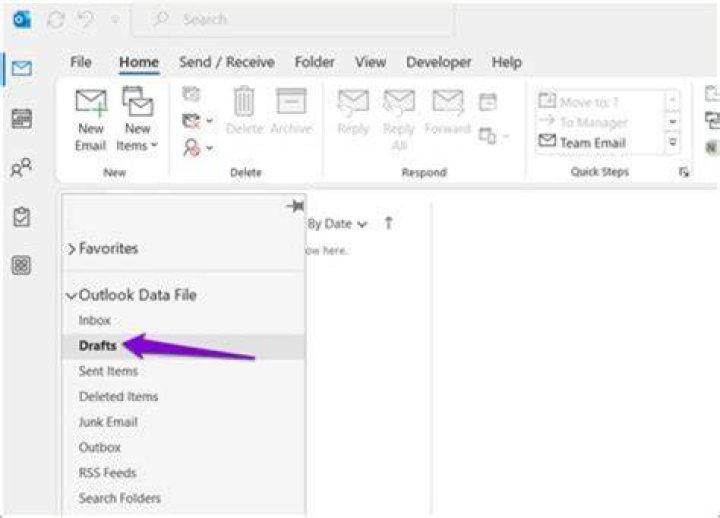
Task: Open the Quick Steps dialog launcher
Action: tap(684, 172)
